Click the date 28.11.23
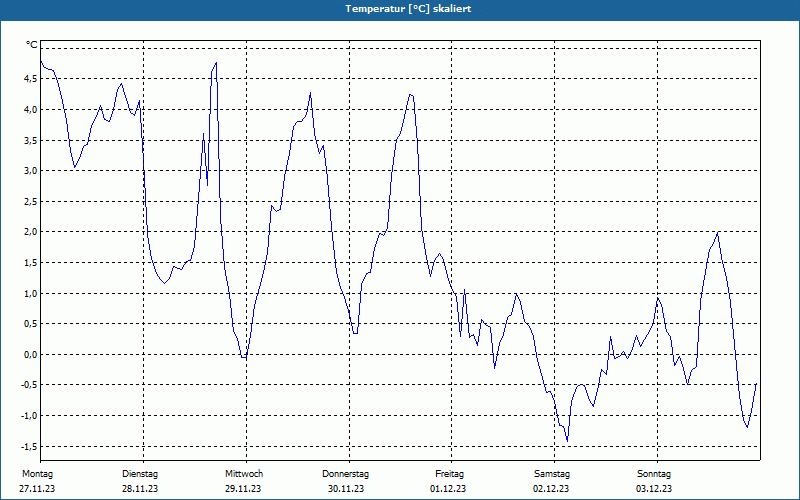The image size is (800, 500). [140, 489]
